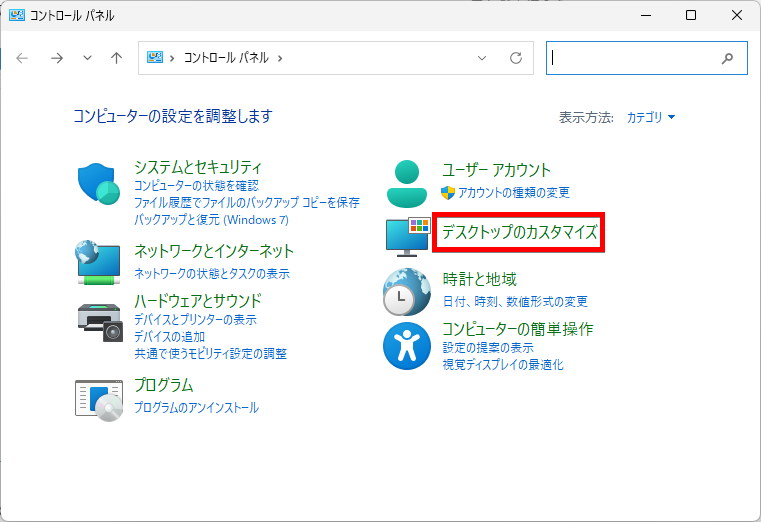Screen dimensions: 761x522
Task: Click the refresh button in address bar
Action: [x=516, y=58]
